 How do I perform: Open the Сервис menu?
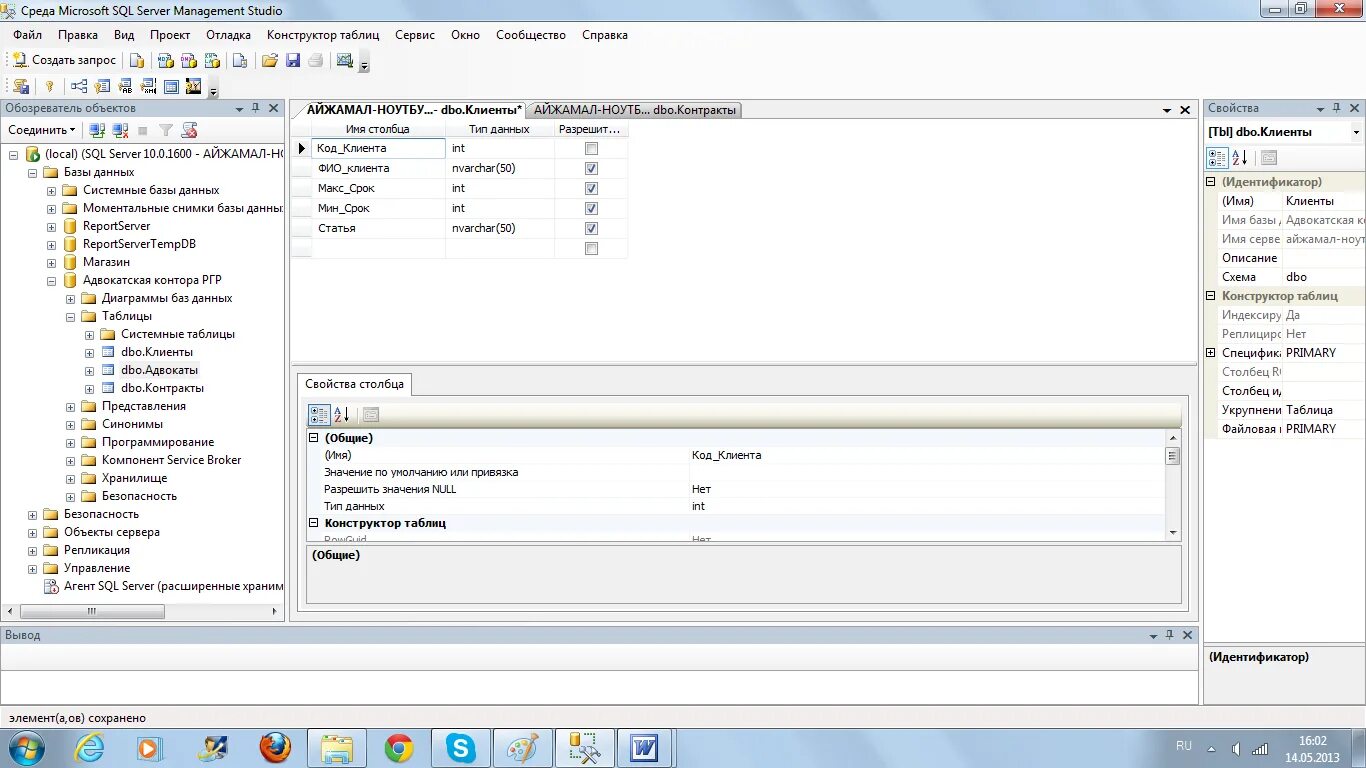[x=415, y=35]
